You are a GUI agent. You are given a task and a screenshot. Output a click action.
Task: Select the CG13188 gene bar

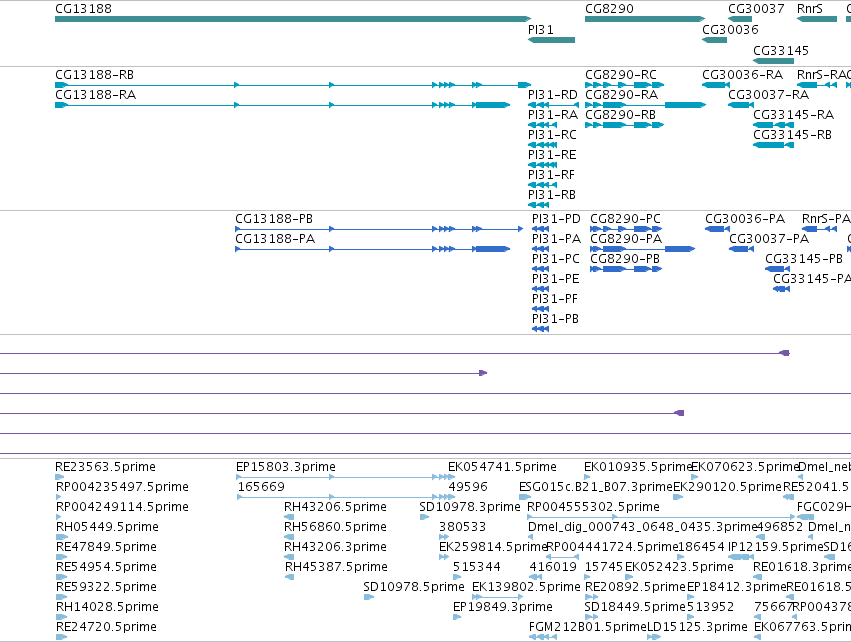click(x=293, y=19)
